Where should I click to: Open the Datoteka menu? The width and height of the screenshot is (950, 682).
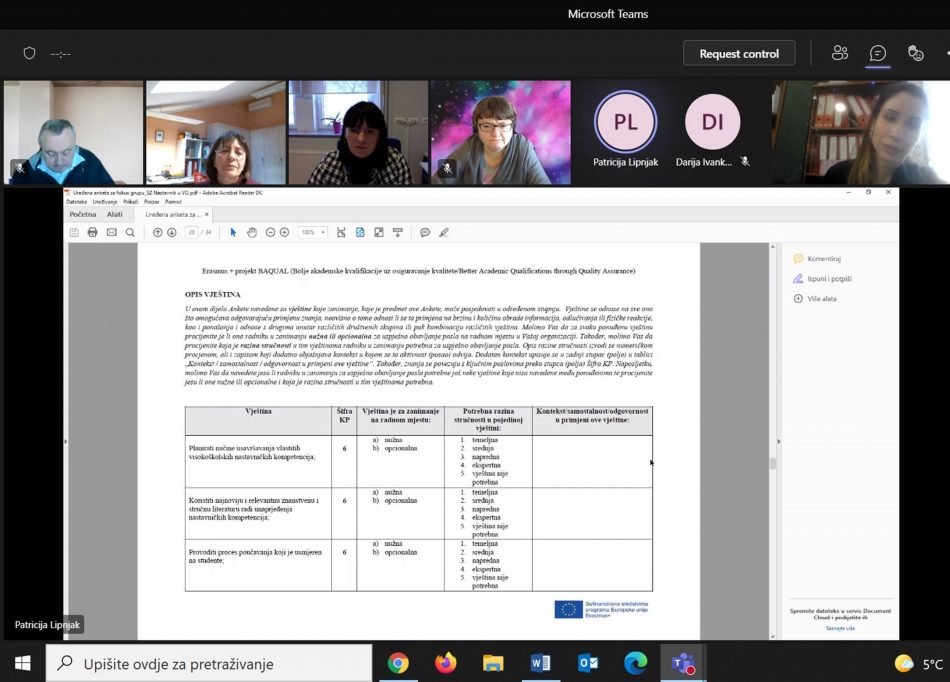point(76,202)
